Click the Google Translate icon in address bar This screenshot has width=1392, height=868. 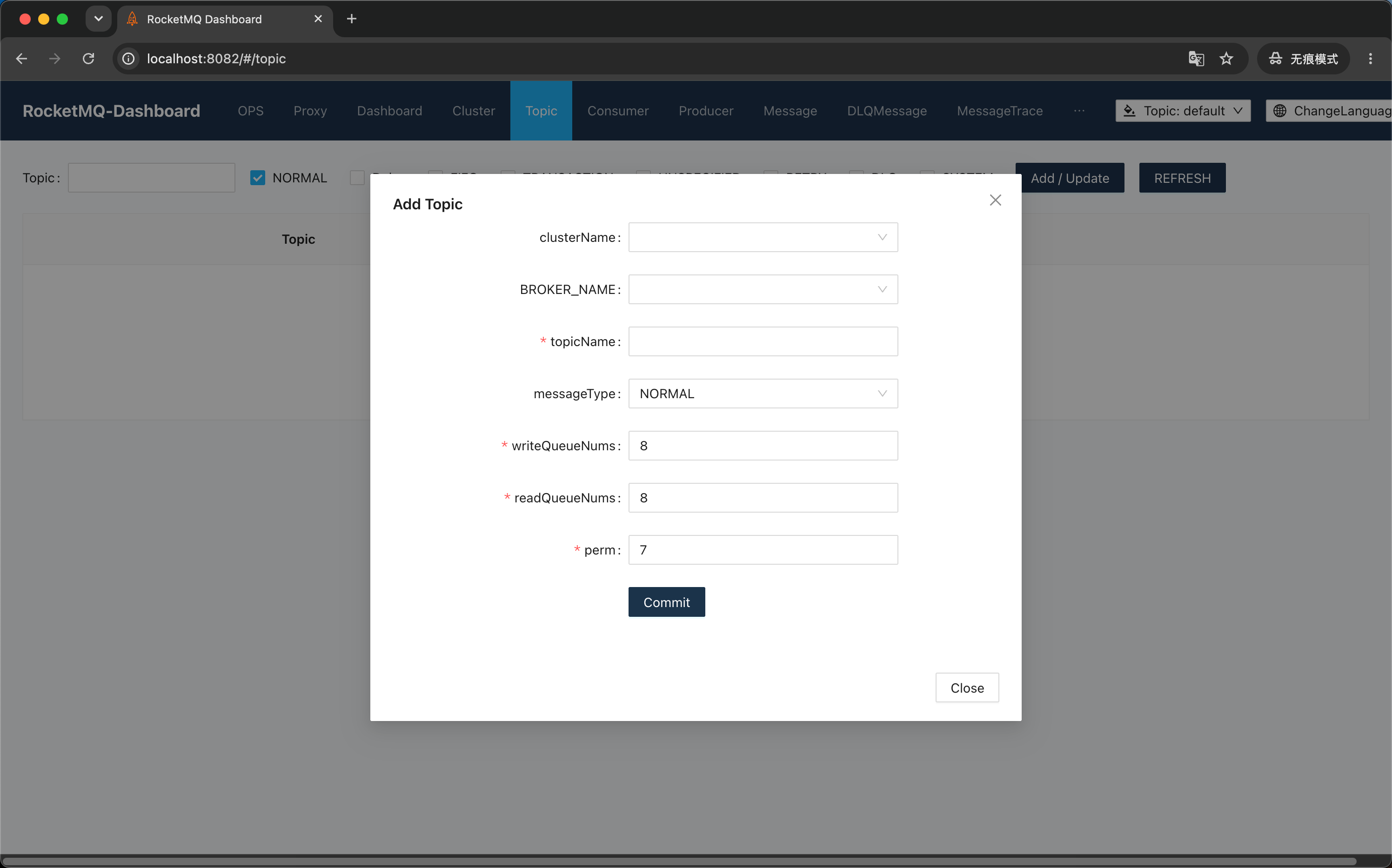point(1196,59)
